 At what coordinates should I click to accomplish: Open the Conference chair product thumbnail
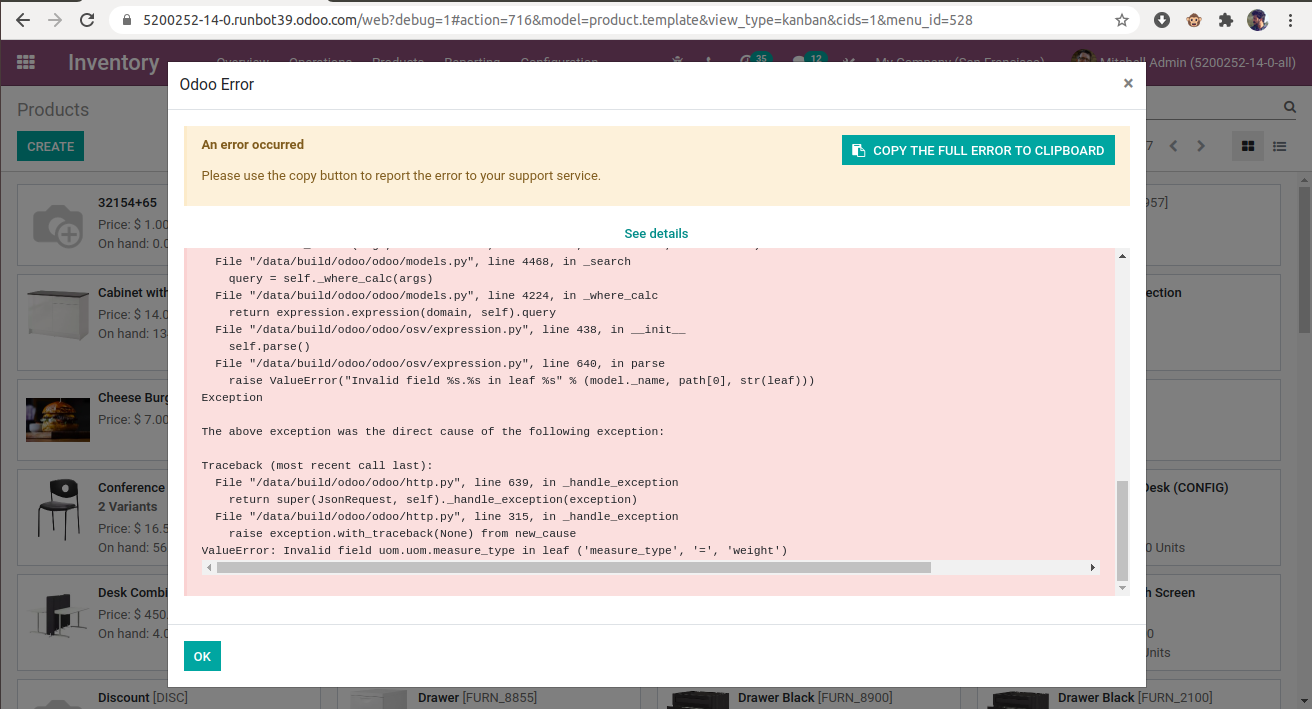point(58,507)
